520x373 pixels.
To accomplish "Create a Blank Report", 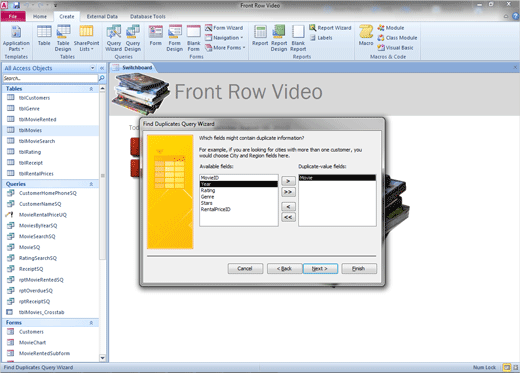I will (x=298, y=38).
